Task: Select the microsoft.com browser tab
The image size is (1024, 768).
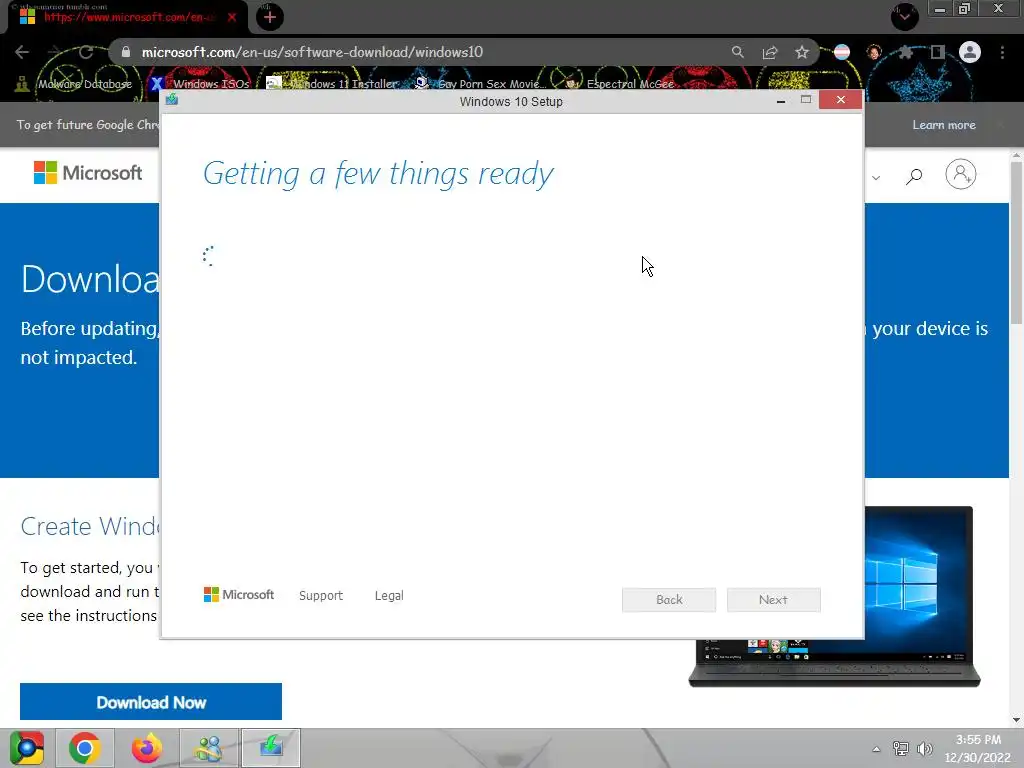Action: (127, 17)
